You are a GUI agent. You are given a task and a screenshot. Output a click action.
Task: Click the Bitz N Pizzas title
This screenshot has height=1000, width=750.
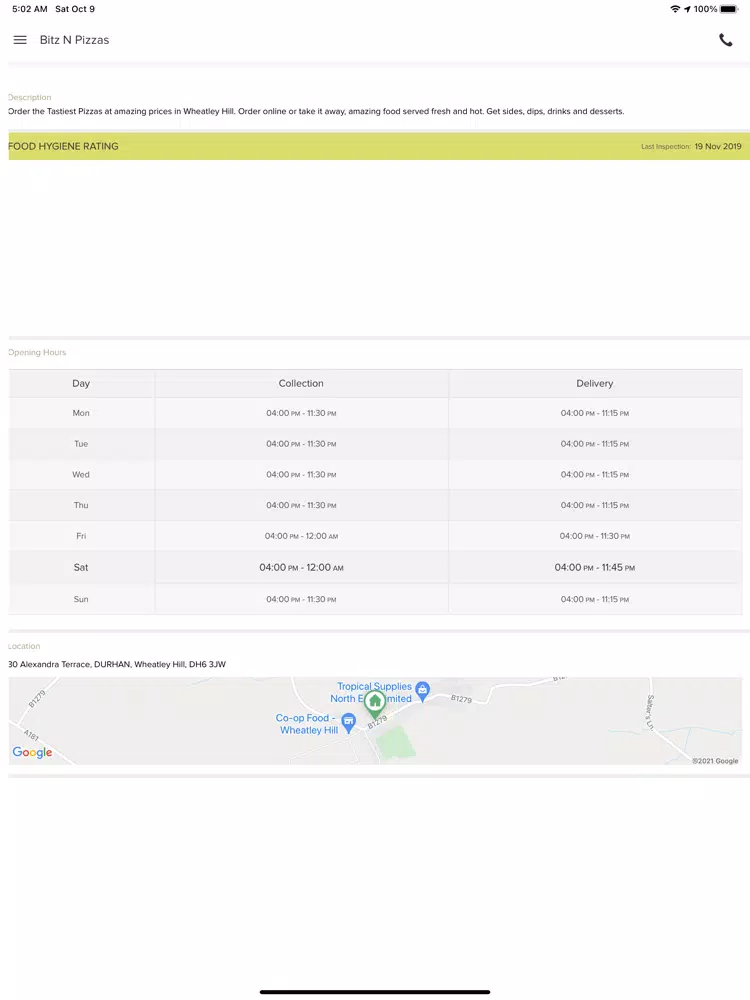[x=75, y=40]
